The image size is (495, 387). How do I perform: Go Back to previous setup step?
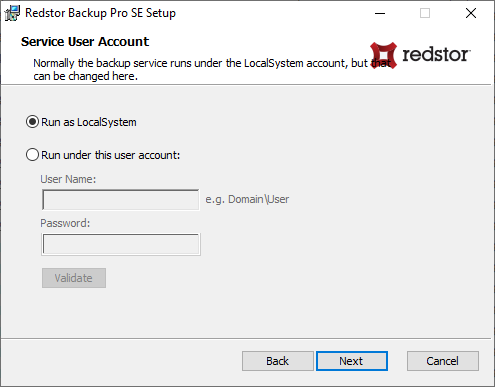tap(278, 361)
